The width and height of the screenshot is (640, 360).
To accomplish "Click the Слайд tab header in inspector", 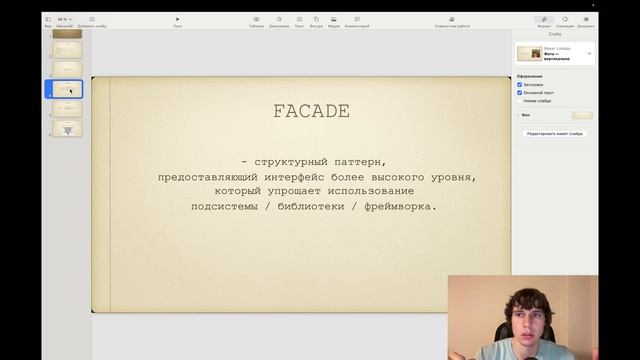I will coord(555,34).
